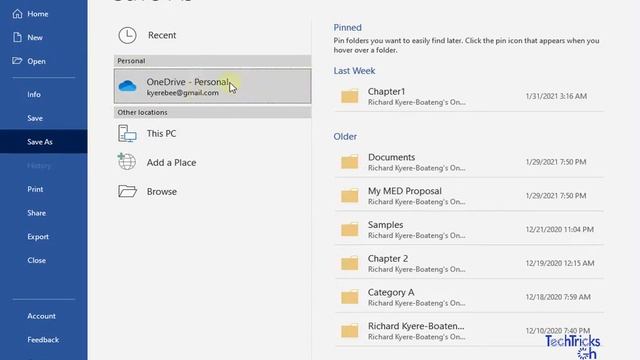Image resolution: width=640 pixels, height=360 pixels.
Task: Click the Open folder icon in sidebar
Action: click(x=17, y=61)
